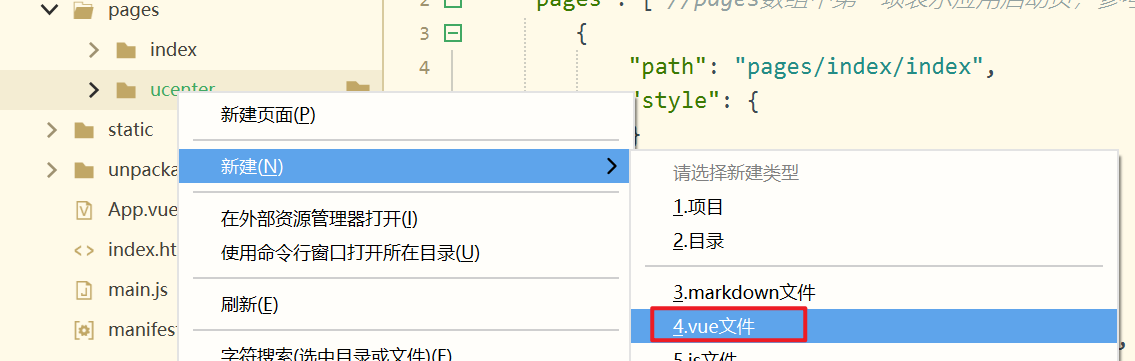The height and width of the screenshot is (361, 1135).
Task: Click the static folder icon
Action: 85,130
